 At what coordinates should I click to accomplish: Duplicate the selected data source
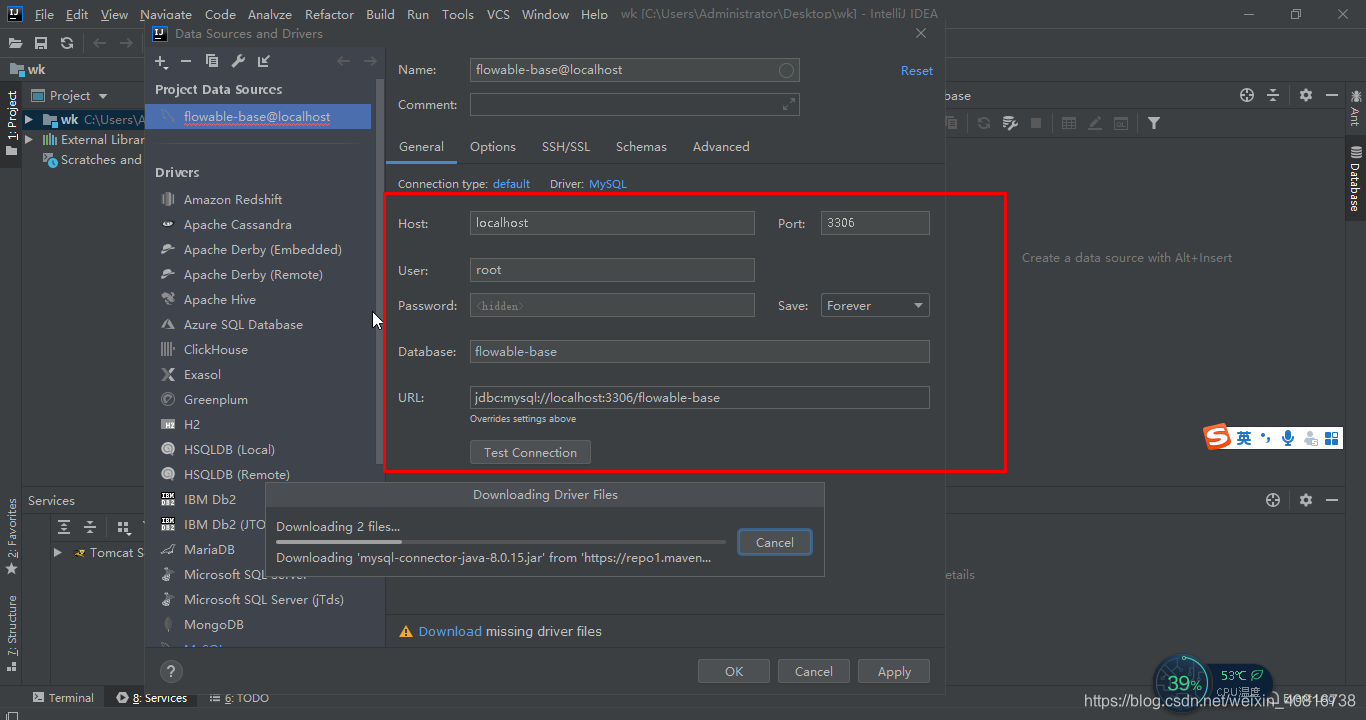click(x=212, y=62)
